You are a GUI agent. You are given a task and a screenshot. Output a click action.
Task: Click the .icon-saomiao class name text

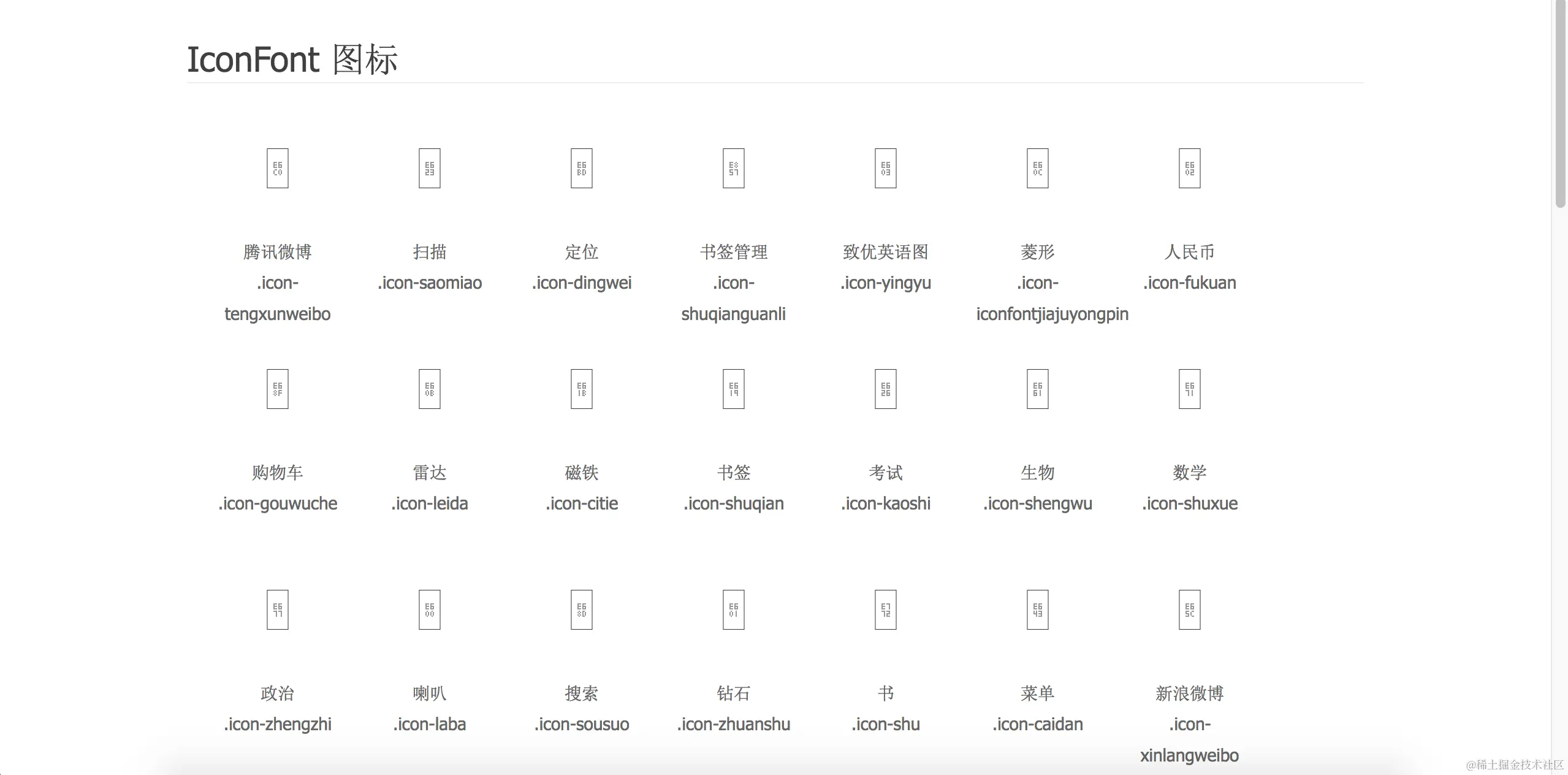(429, 283)
